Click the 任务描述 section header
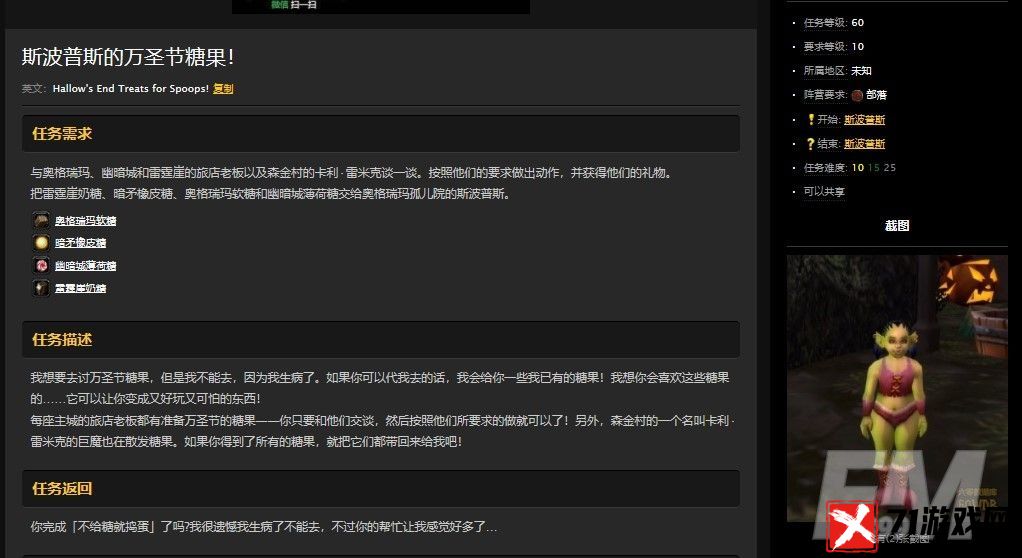 point(381,340)
